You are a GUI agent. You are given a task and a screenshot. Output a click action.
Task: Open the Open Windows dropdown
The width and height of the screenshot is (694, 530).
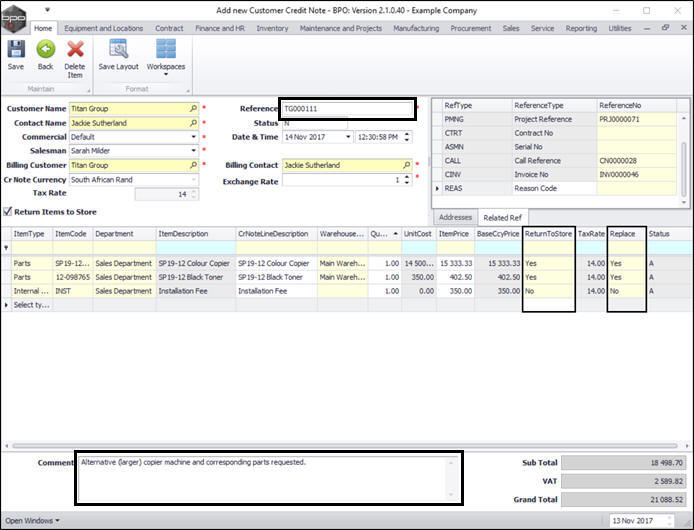32,521
